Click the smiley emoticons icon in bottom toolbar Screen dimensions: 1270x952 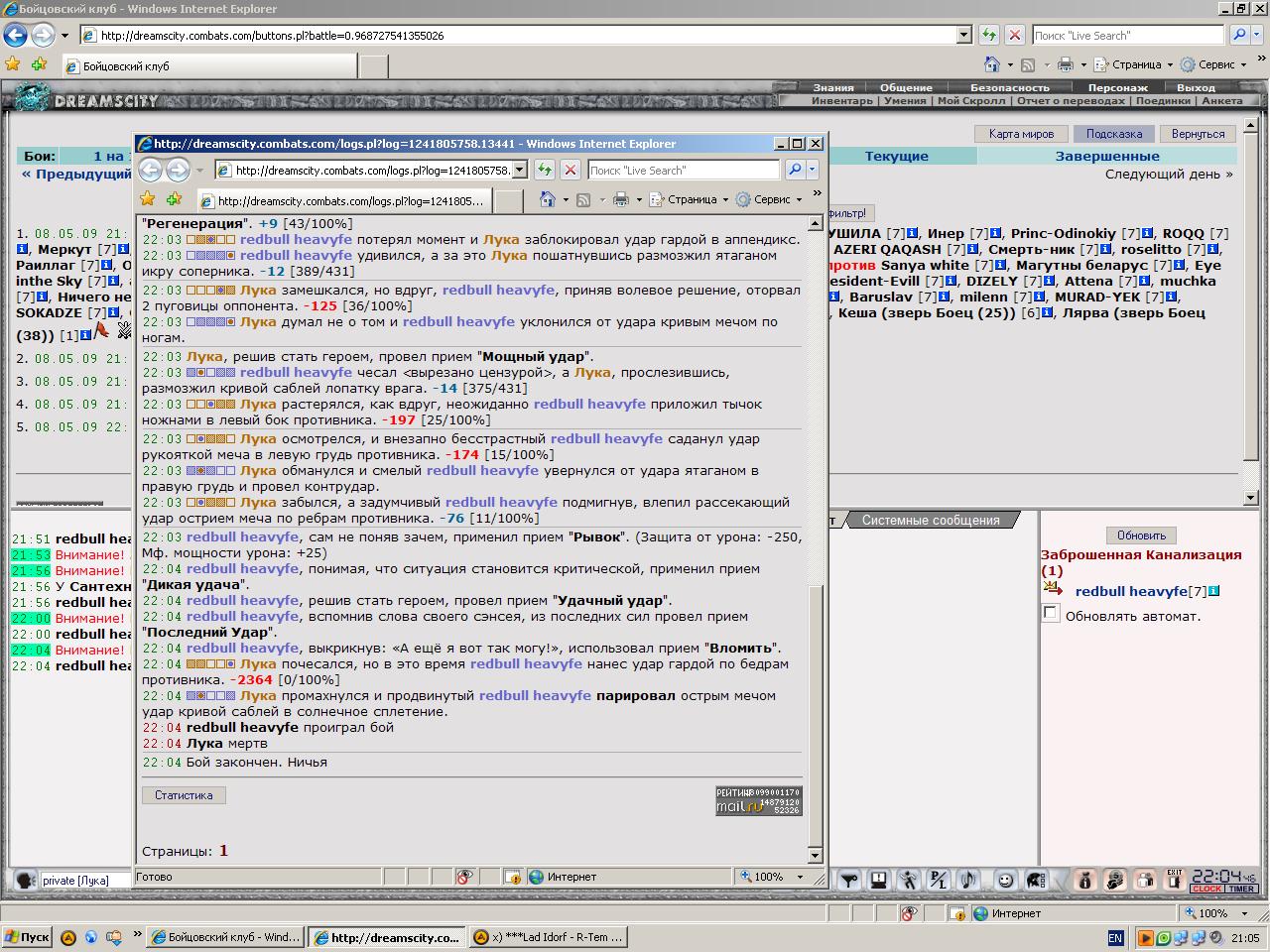coord(1006,880)
